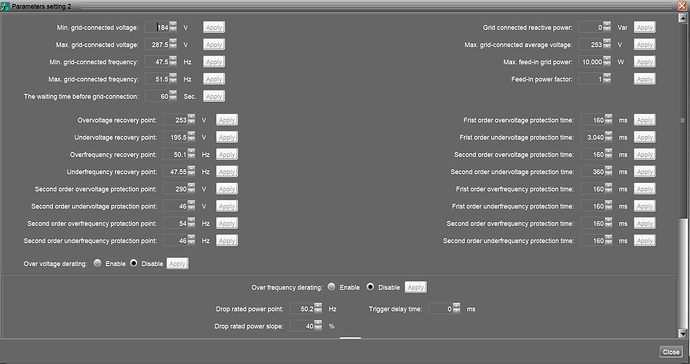690x364 pixels.
Task: Apply Frist order undervoltage protection time
Action: [x=645, y=137]
